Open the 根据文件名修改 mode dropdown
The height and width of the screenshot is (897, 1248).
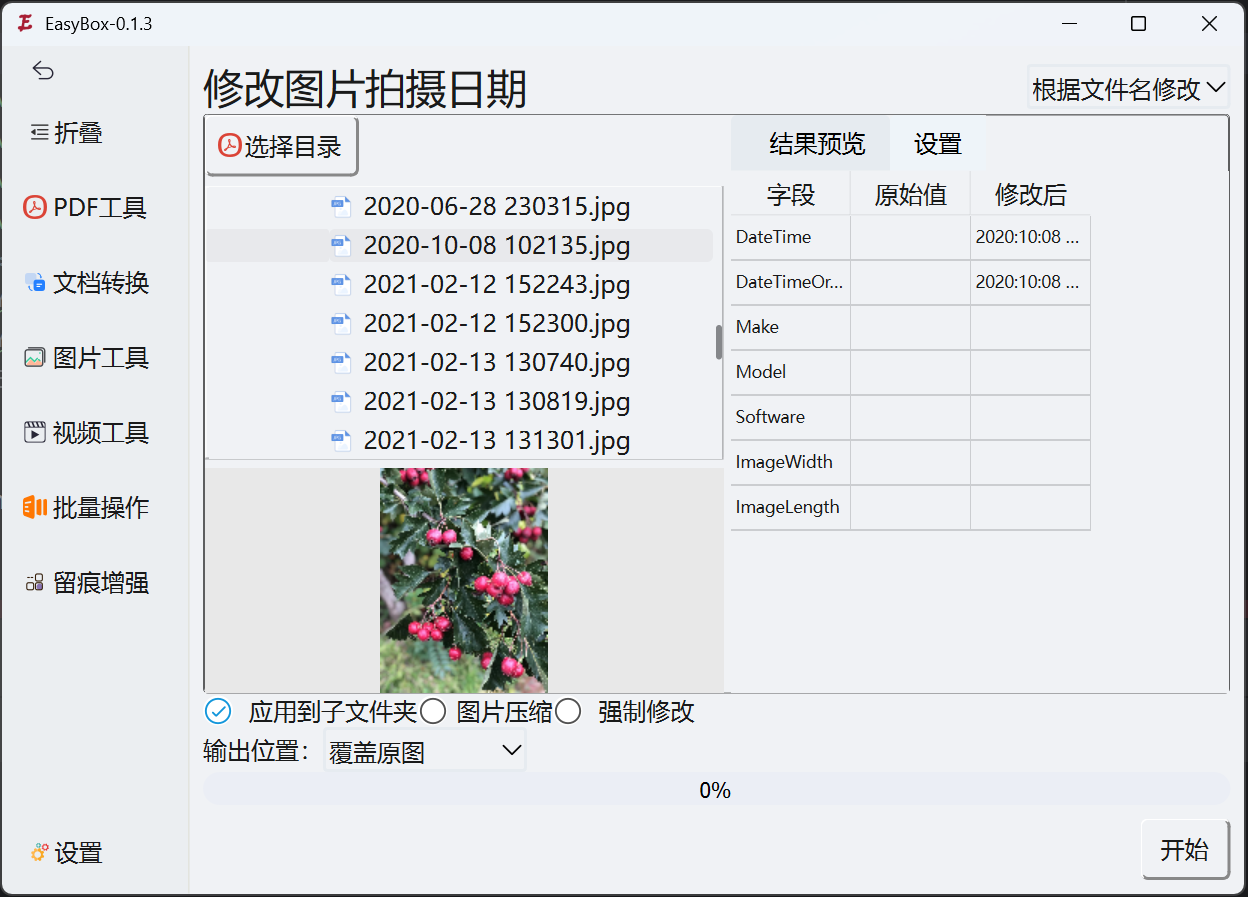[x=1128, y=88]
